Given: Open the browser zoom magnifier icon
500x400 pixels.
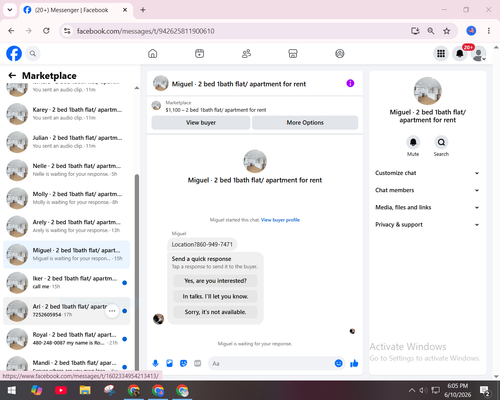Looking at the screenshot, I should pos(431,31).
